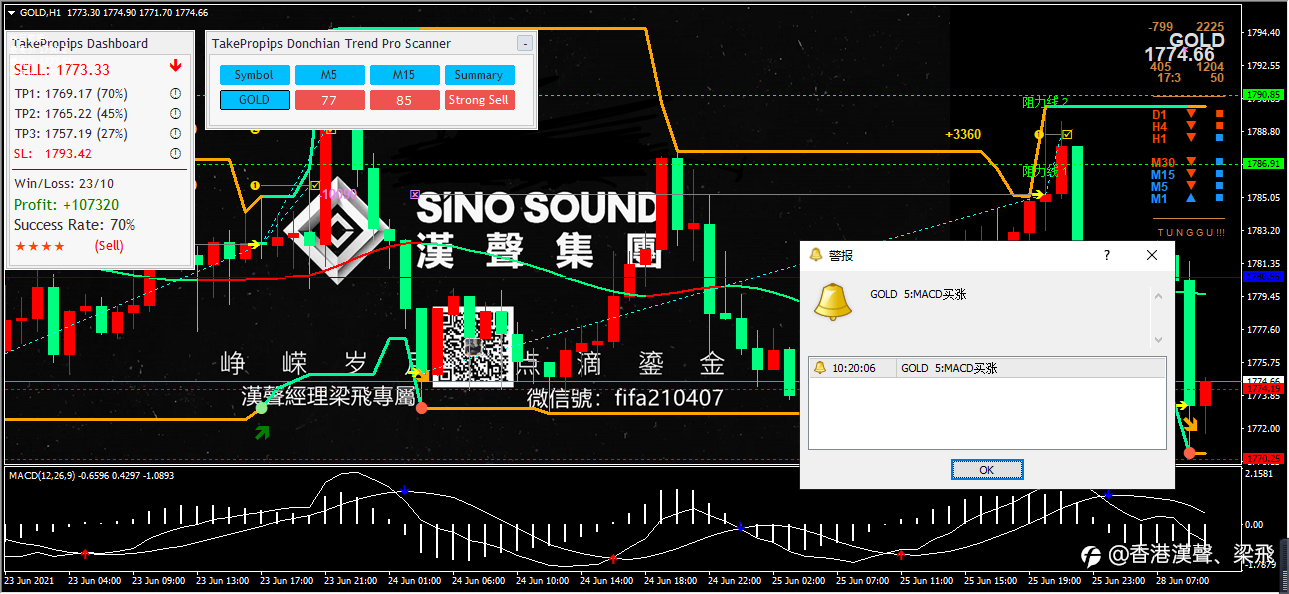Click the M15 trend down arrow indicator
Image resolution: width=1289 pixels, height=594 pixels.
(x=1191, y=174)
